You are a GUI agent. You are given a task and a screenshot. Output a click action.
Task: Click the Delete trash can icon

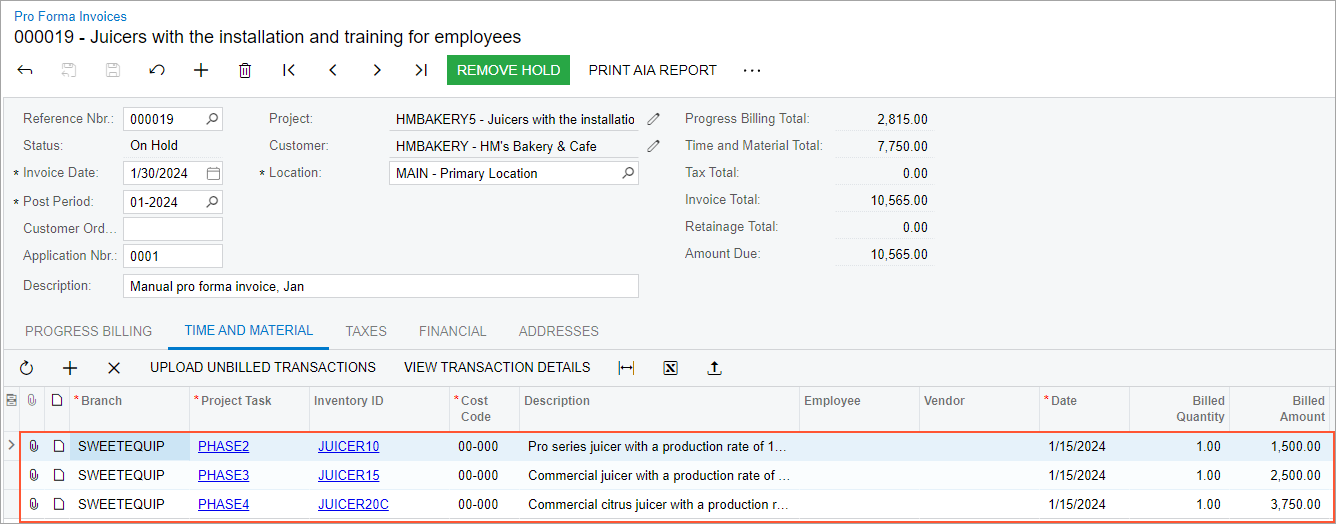click(245, 70)
